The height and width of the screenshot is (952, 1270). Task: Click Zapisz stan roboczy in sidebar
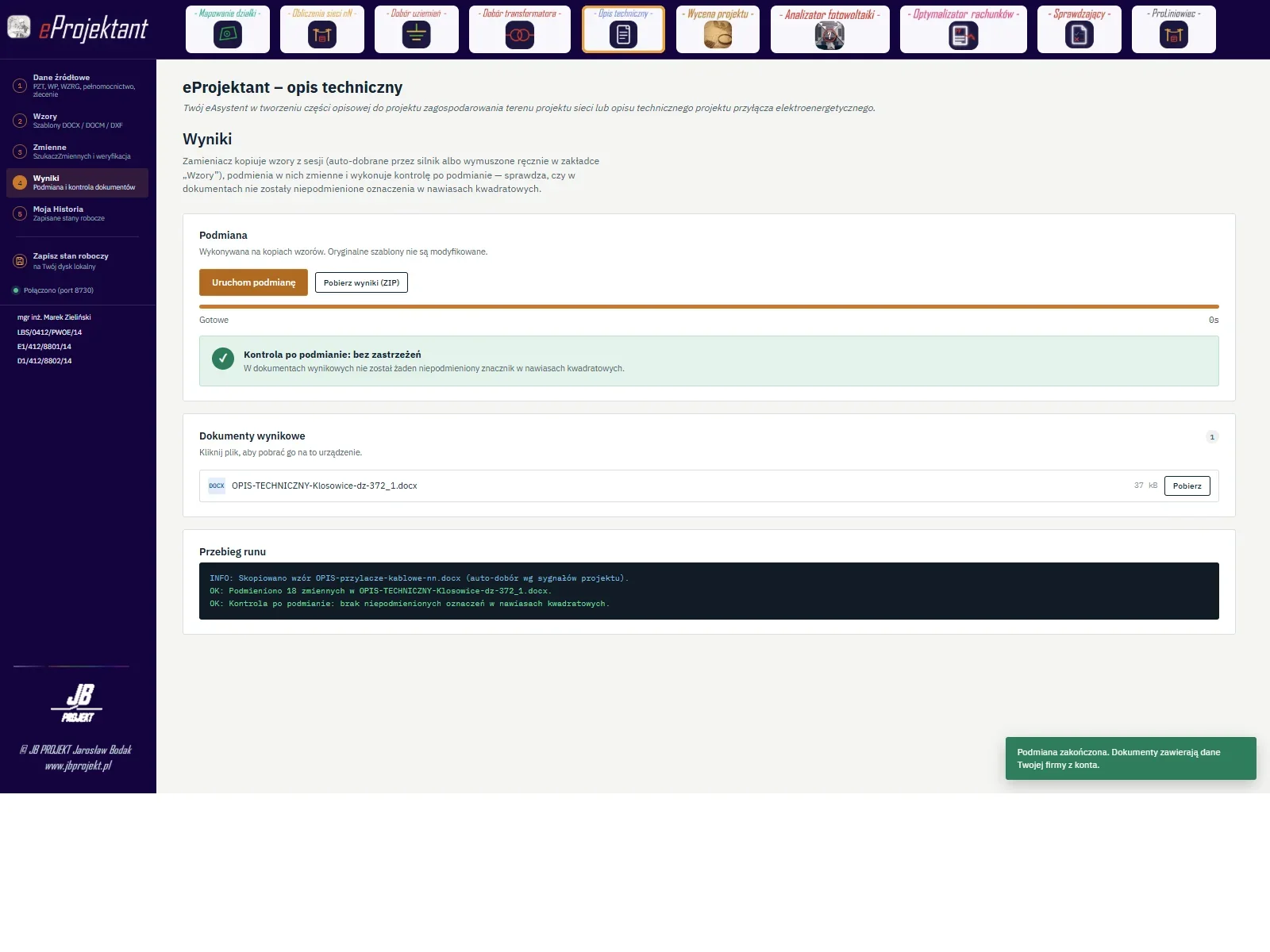click(x=78, y=261)
